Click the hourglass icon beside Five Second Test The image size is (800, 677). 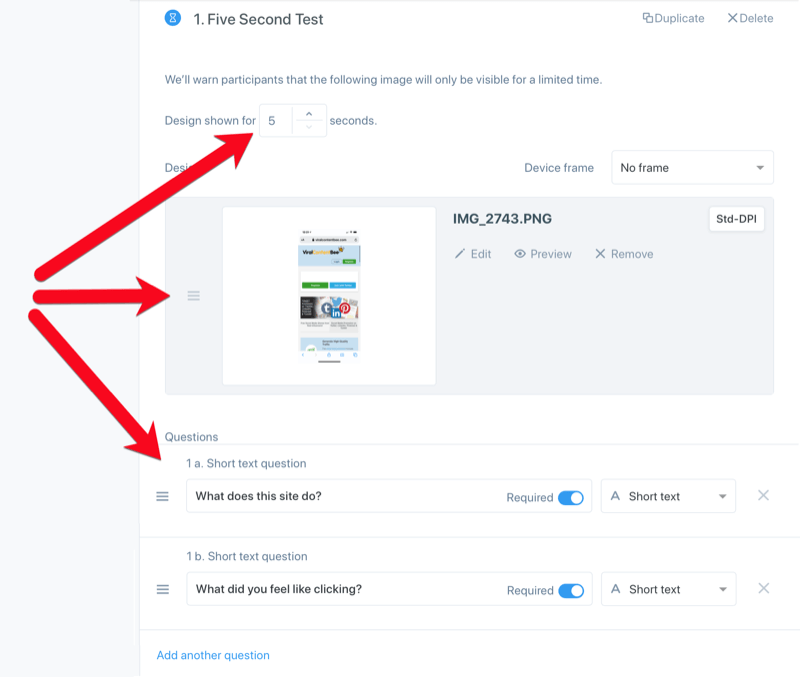[x=173, y=18]
